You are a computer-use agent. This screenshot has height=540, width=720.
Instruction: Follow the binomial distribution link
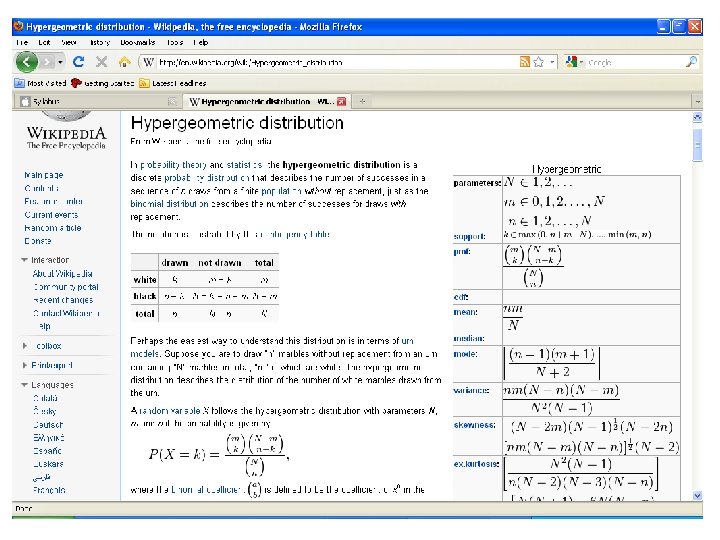[169, 204]
